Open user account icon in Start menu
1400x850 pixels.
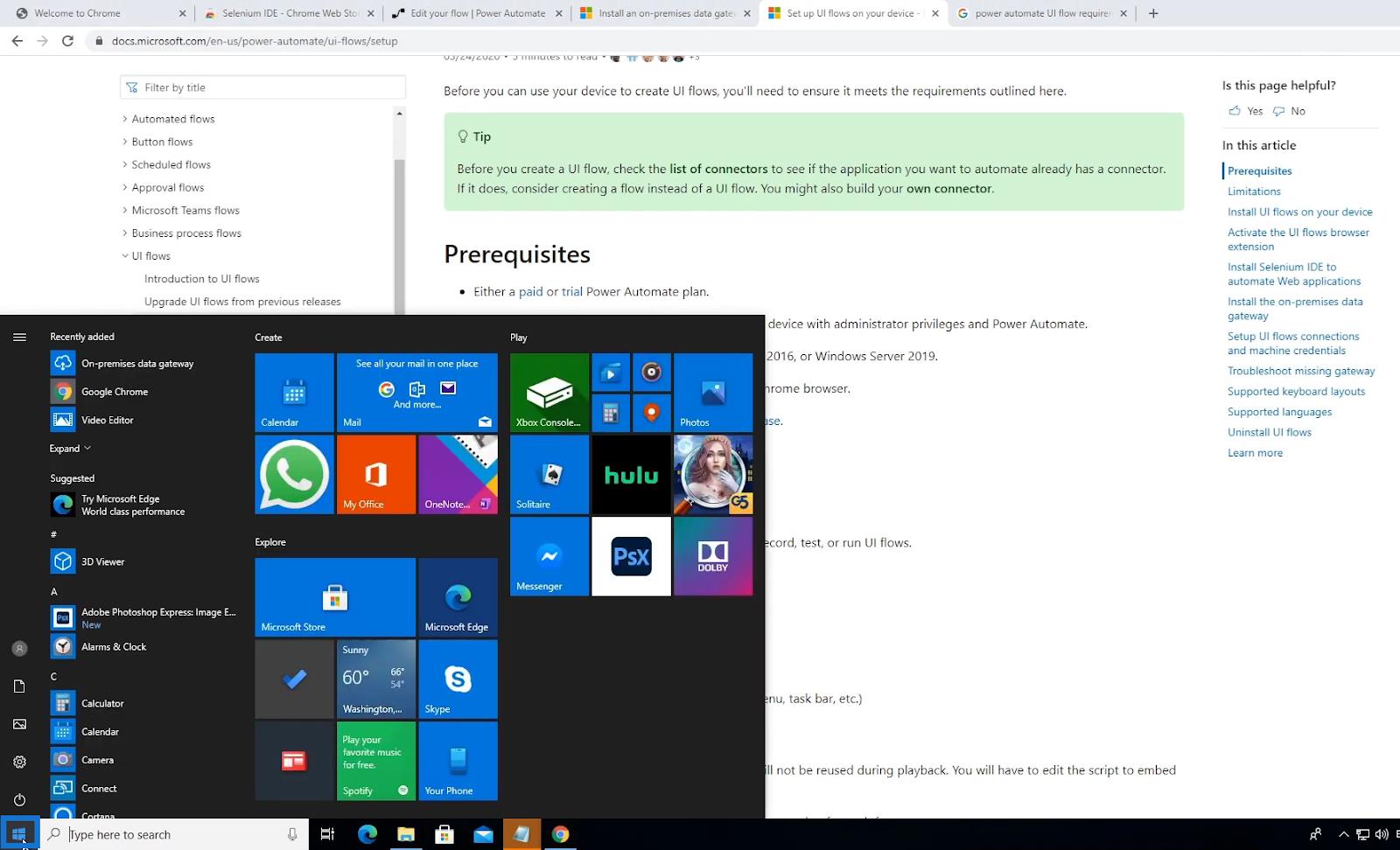(19, 648)
